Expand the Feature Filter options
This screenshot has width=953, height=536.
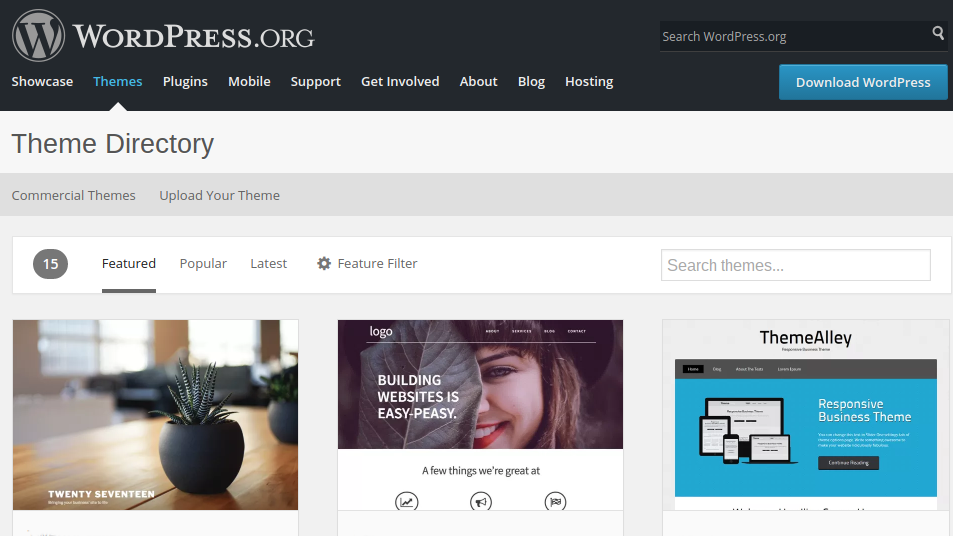pyautogui.click(x=367, y=264)
